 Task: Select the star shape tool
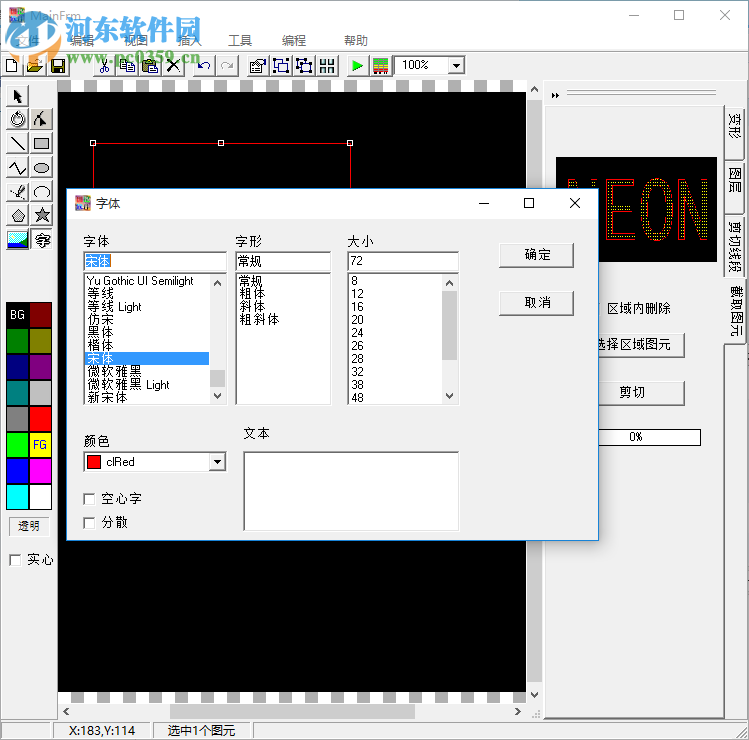[42, 215]
